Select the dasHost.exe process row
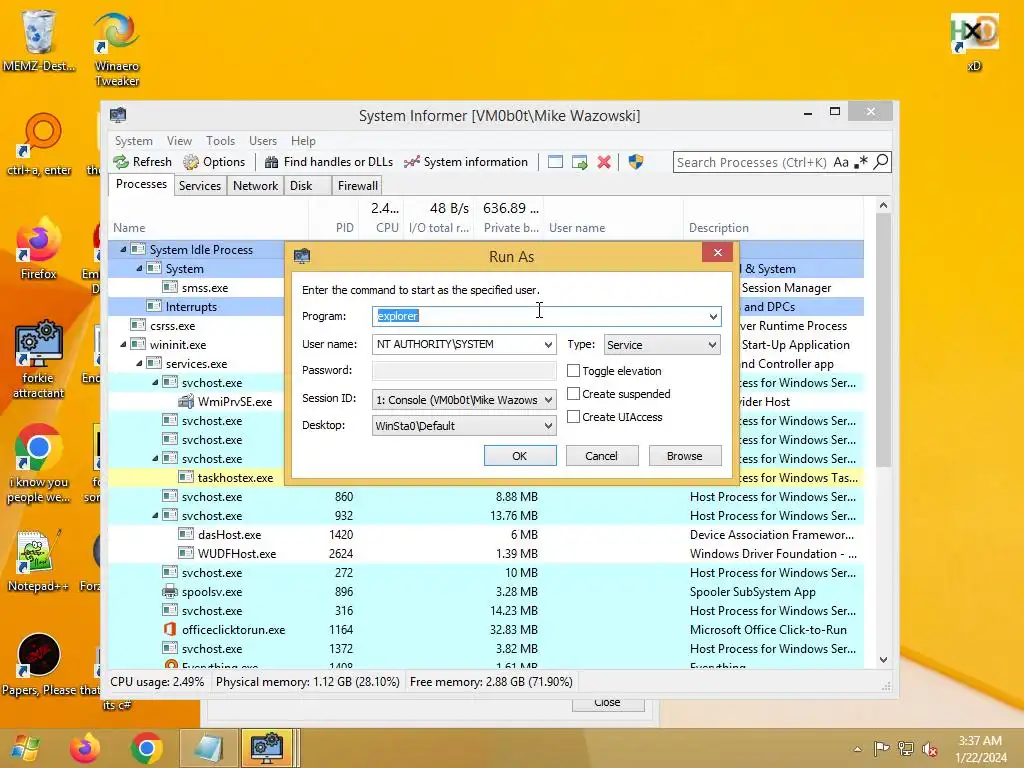The image size is (1024, 768). coord(486,535)
